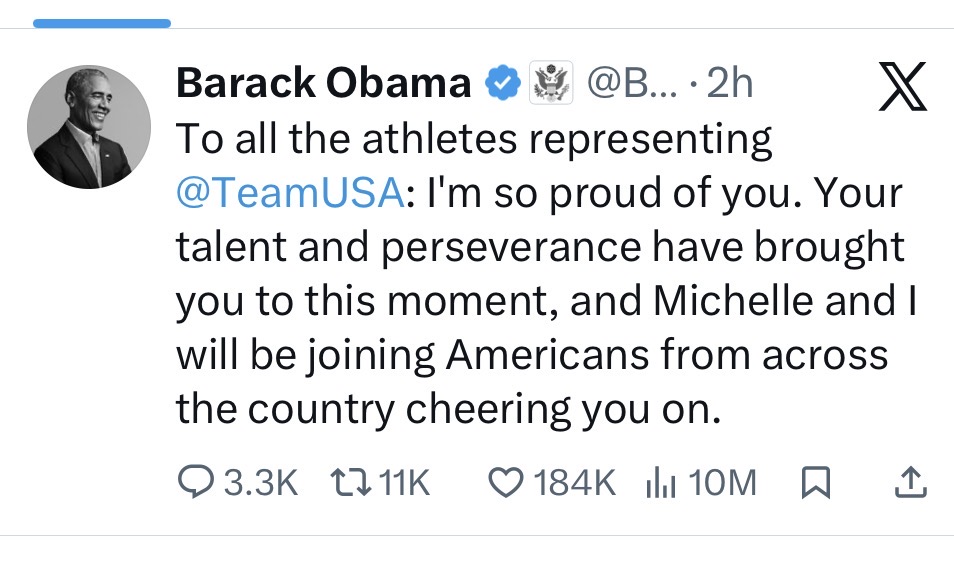Screen dimensions: 954x565
Task: Click the 3.3K reply count
Action: tap(257, 484)
